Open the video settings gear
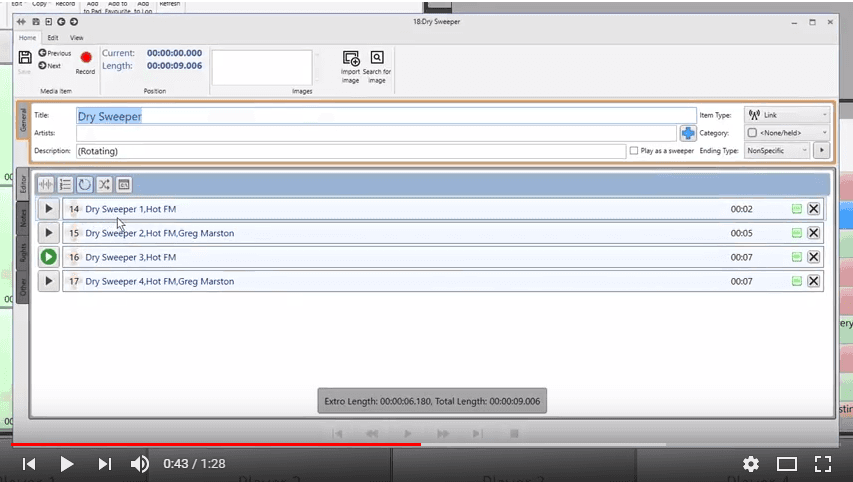The height and width of the screenshot is (482, 853). pos(751,464)
